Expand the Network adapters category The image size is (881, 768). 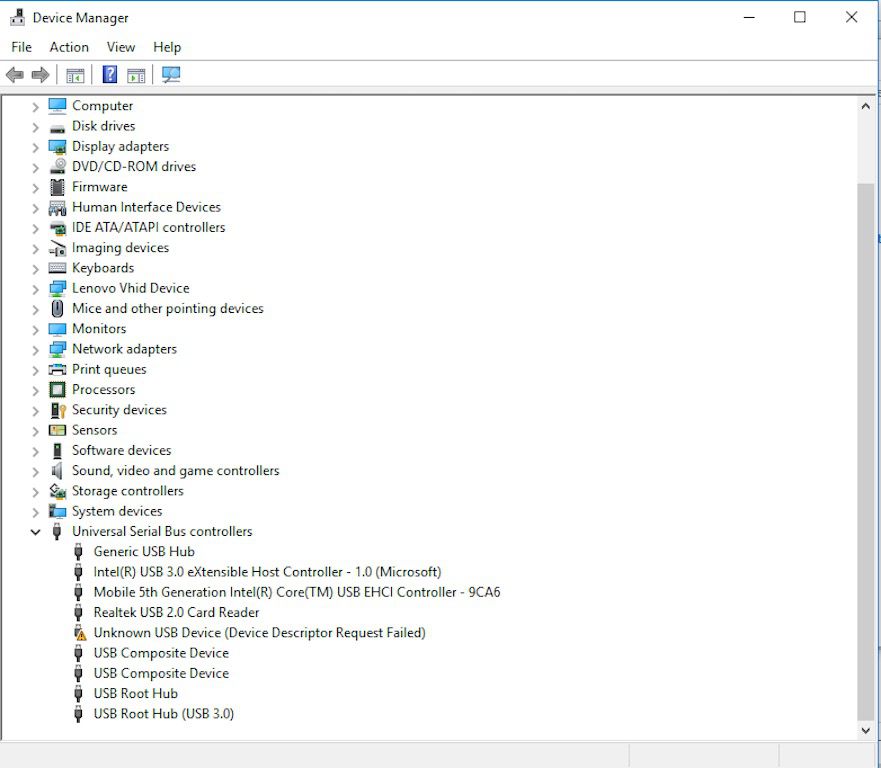[x=35, y=350]
